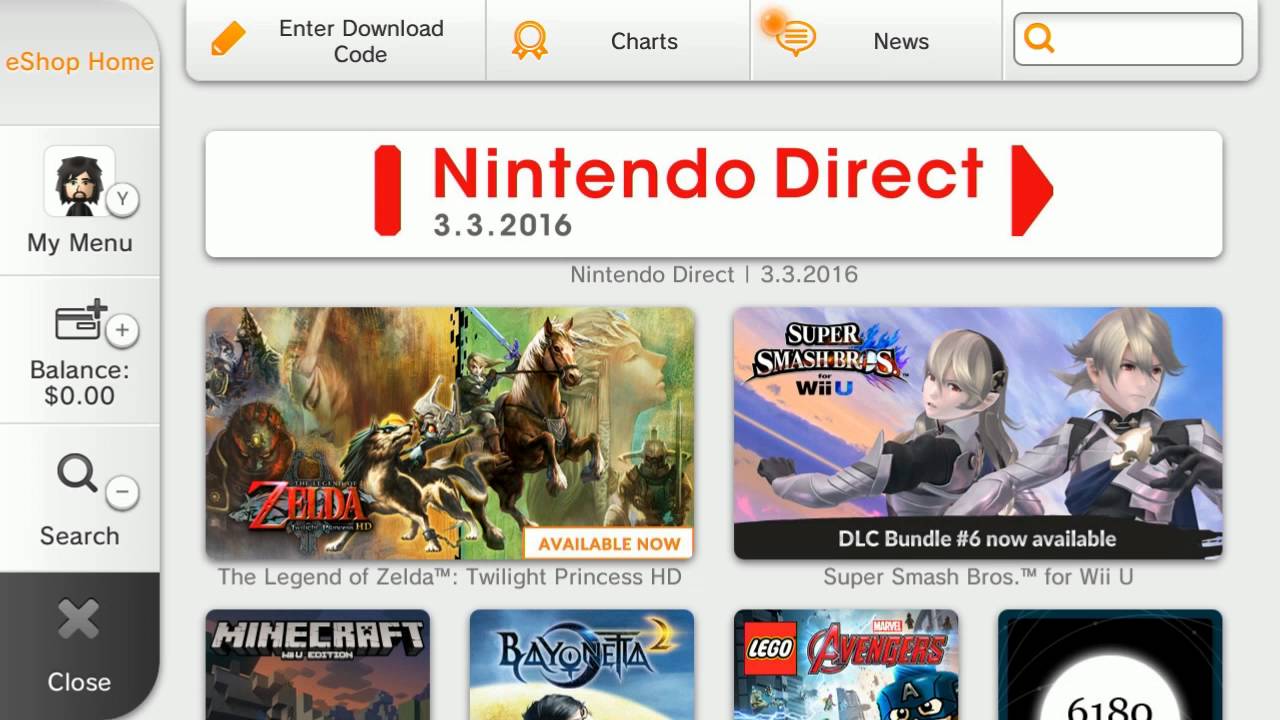Open the Zelda Twilight Princess HD tile
Screen dimensions: 1280x720
tap(450, 433)
